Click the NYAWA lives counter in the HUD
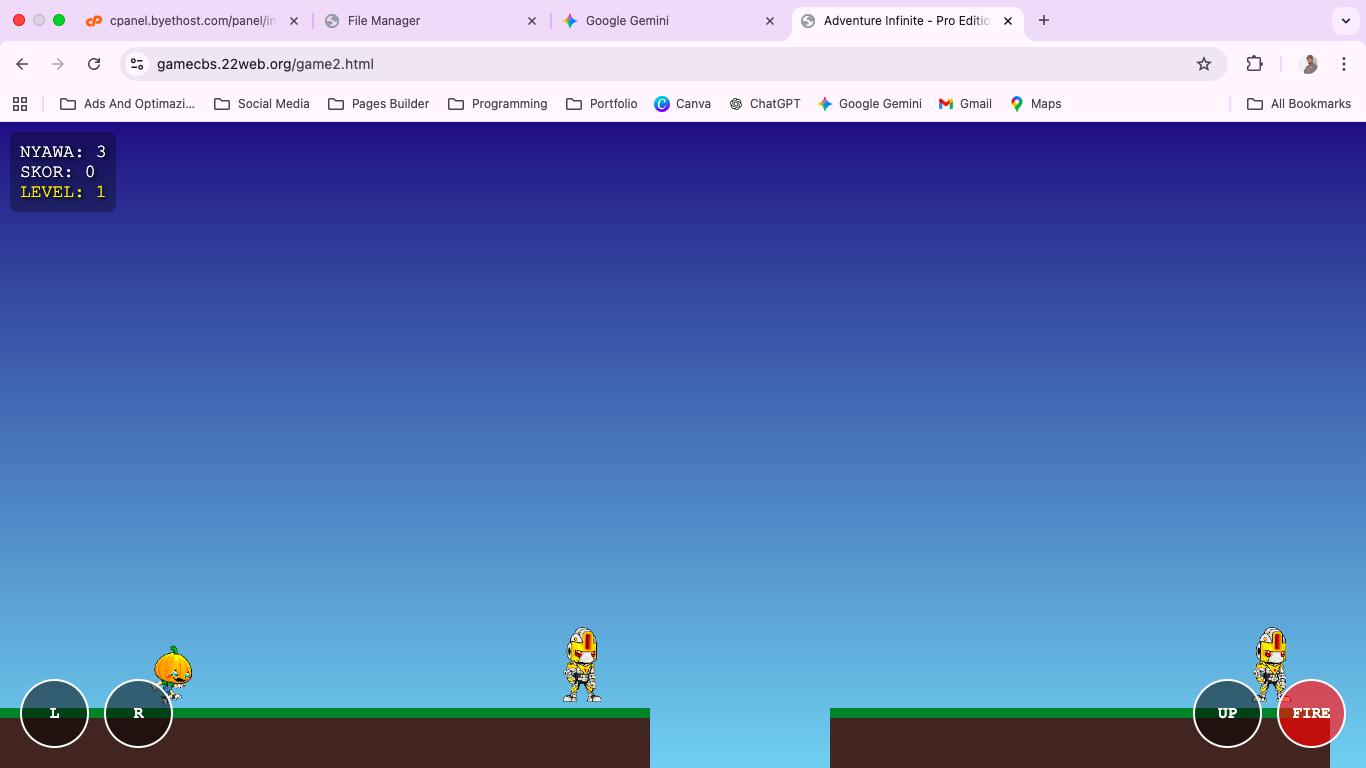This screenshot has height=768, width=1366. 62,151
